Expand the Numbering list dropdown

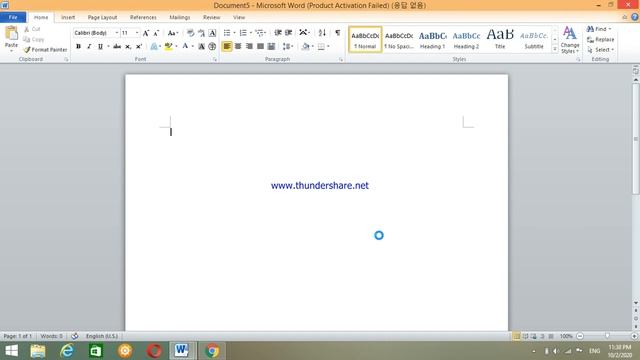tap(251, 33)
